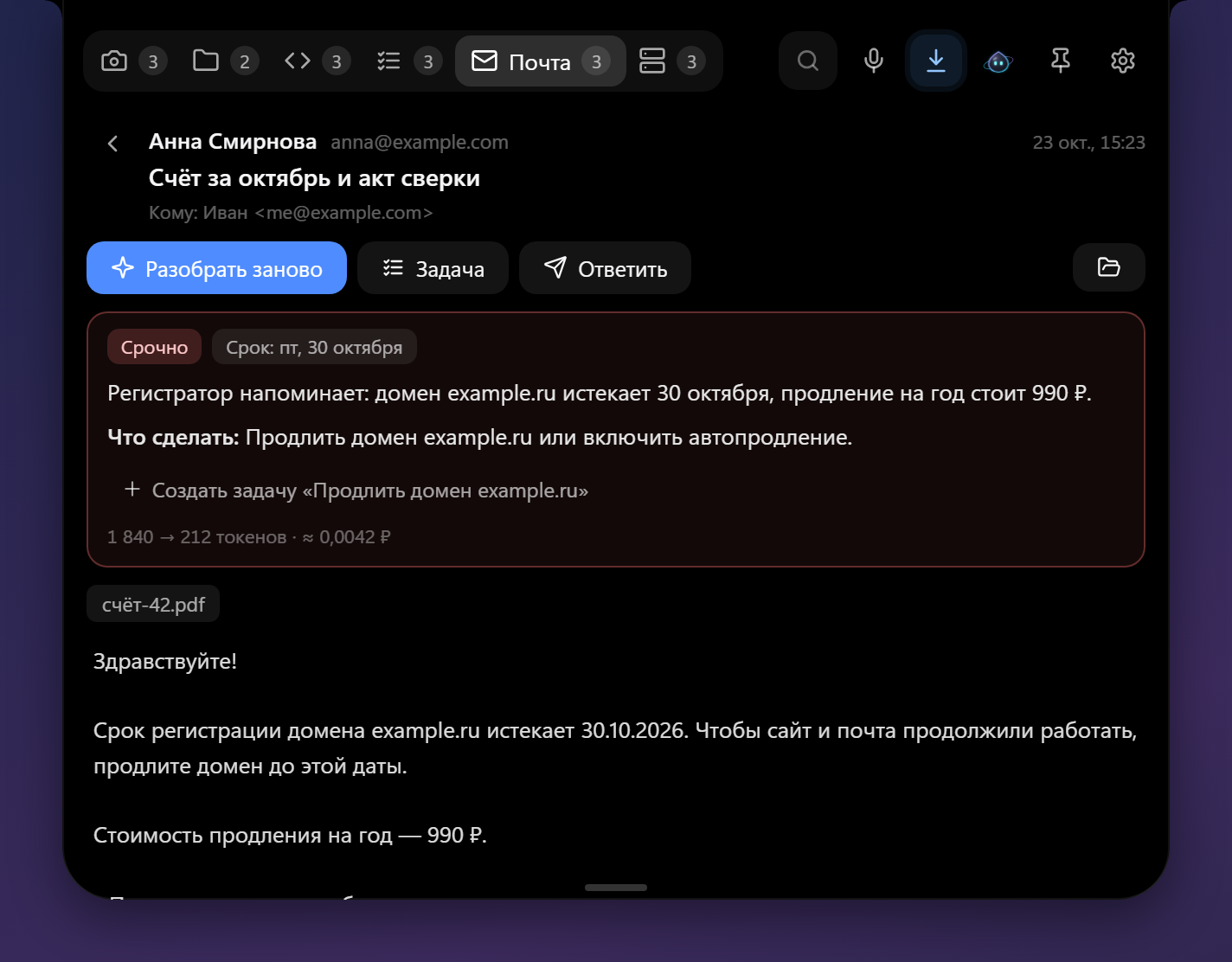The image size is (1232, 962).
Task: Click the recipient line Кому: Иван
Action: 291,213
